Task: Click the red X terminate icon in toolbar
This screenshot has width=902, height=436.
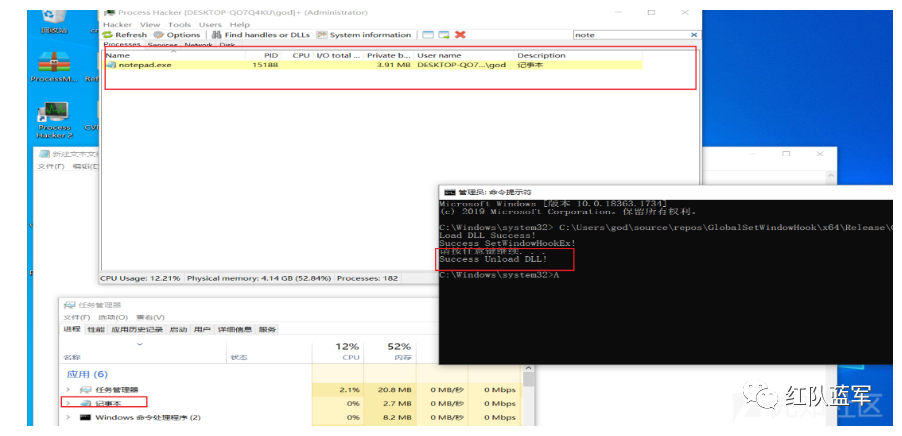Action: click(460, 35)
